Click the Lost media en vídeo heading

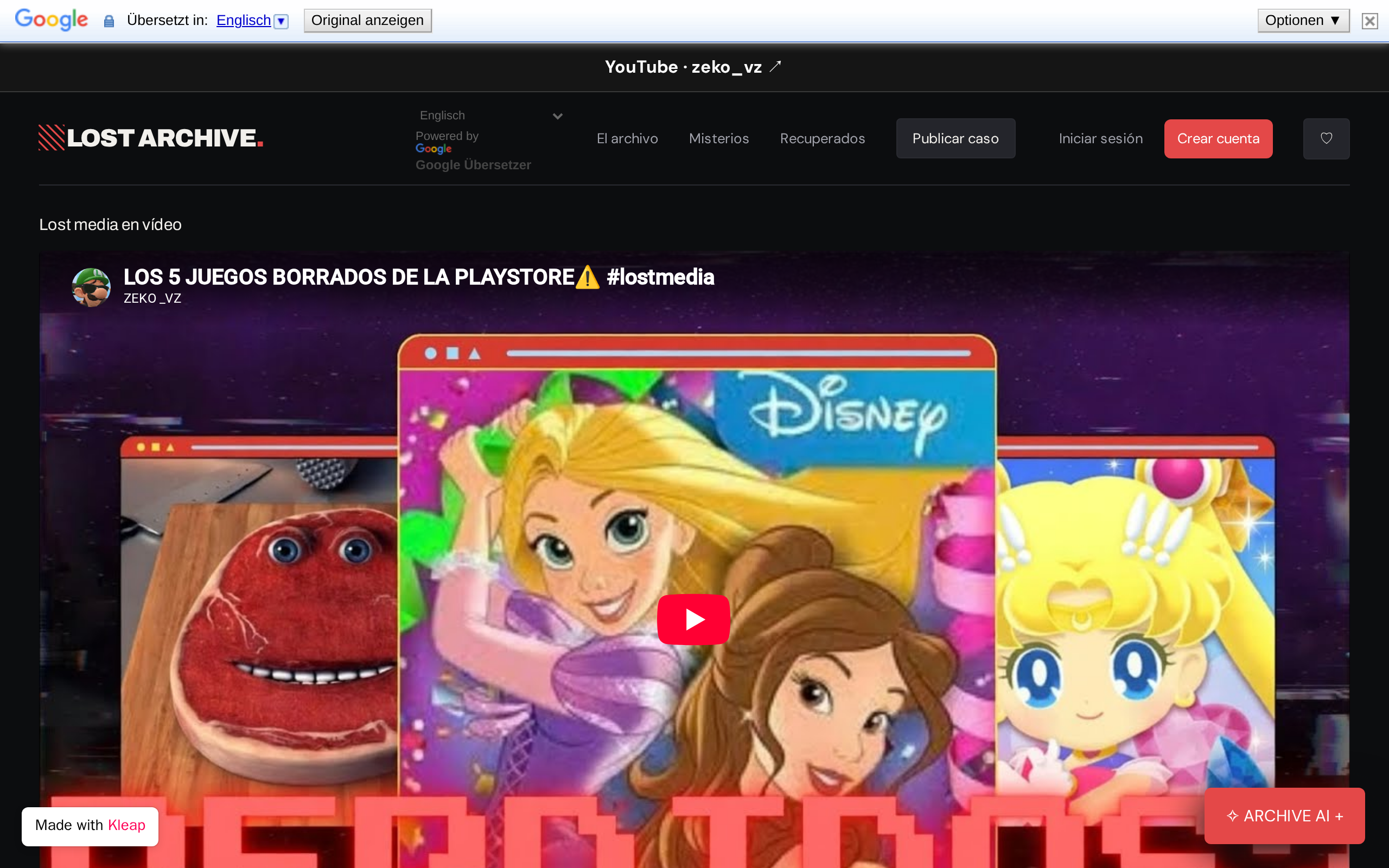(110, 225)
